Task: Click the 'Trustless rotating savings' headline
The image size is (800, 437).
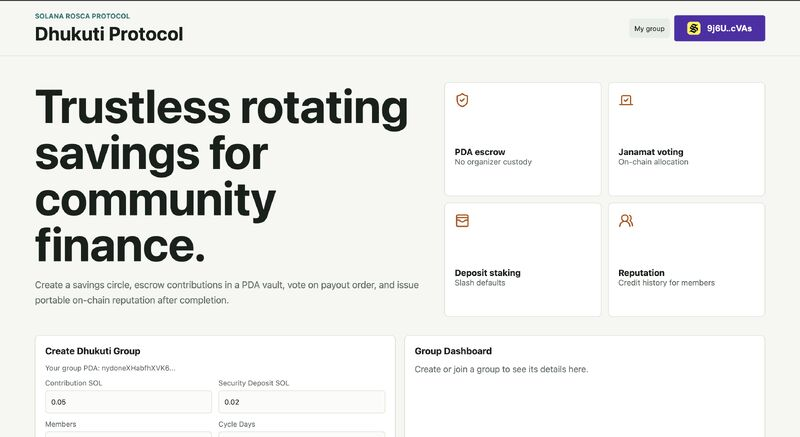Action: click(221, 176)
